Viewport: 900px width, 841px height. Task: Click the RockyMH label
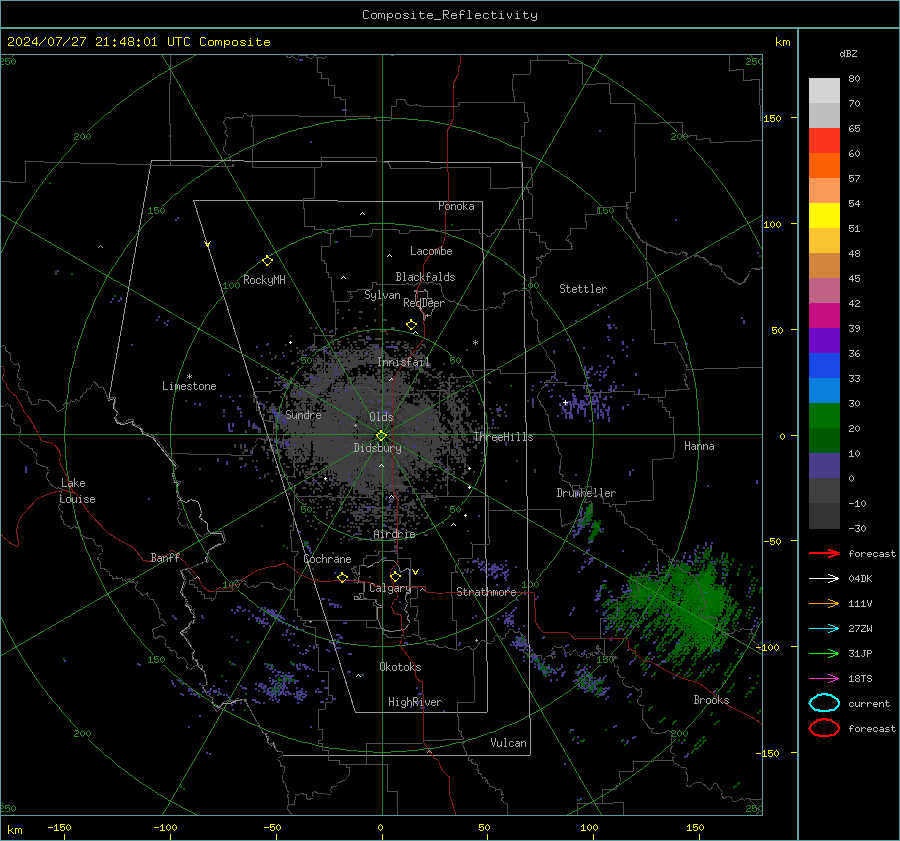264,280
